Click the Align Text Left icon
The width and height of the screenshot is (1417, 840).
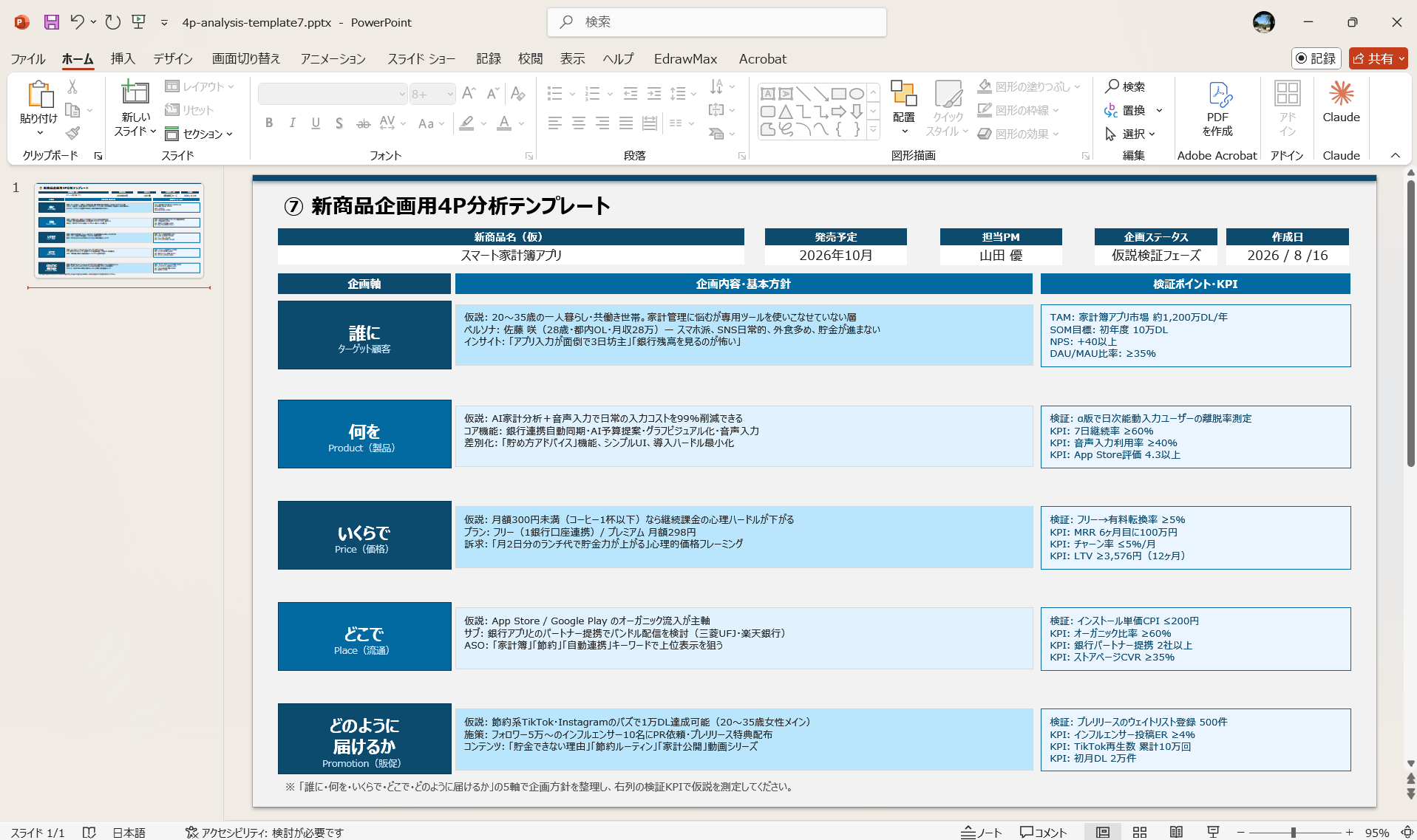click(555, 123)
